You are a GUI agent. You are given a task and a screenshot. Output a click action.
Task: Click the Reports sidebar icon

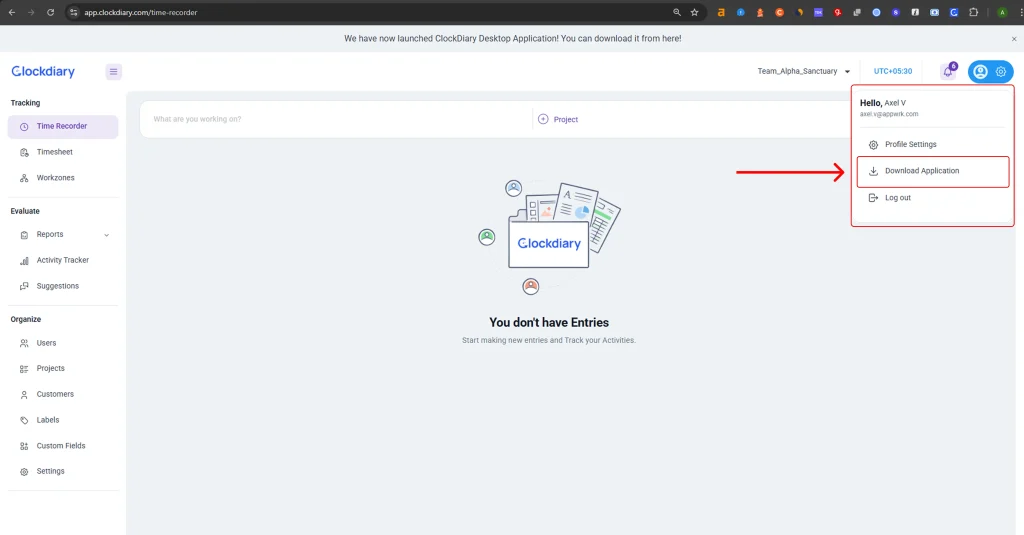24,235
